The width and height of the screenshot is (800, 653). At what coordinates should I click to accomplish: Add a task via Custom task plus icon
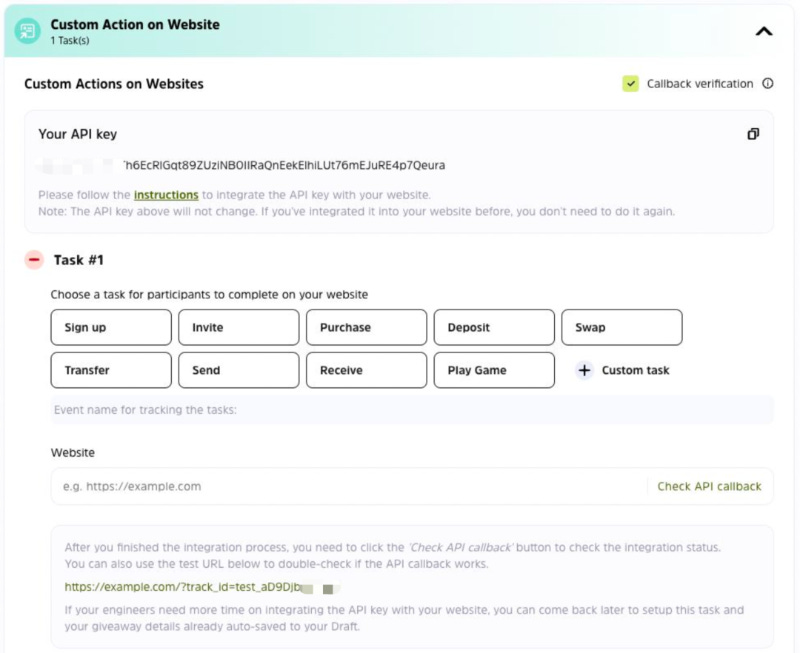point(584,370)
